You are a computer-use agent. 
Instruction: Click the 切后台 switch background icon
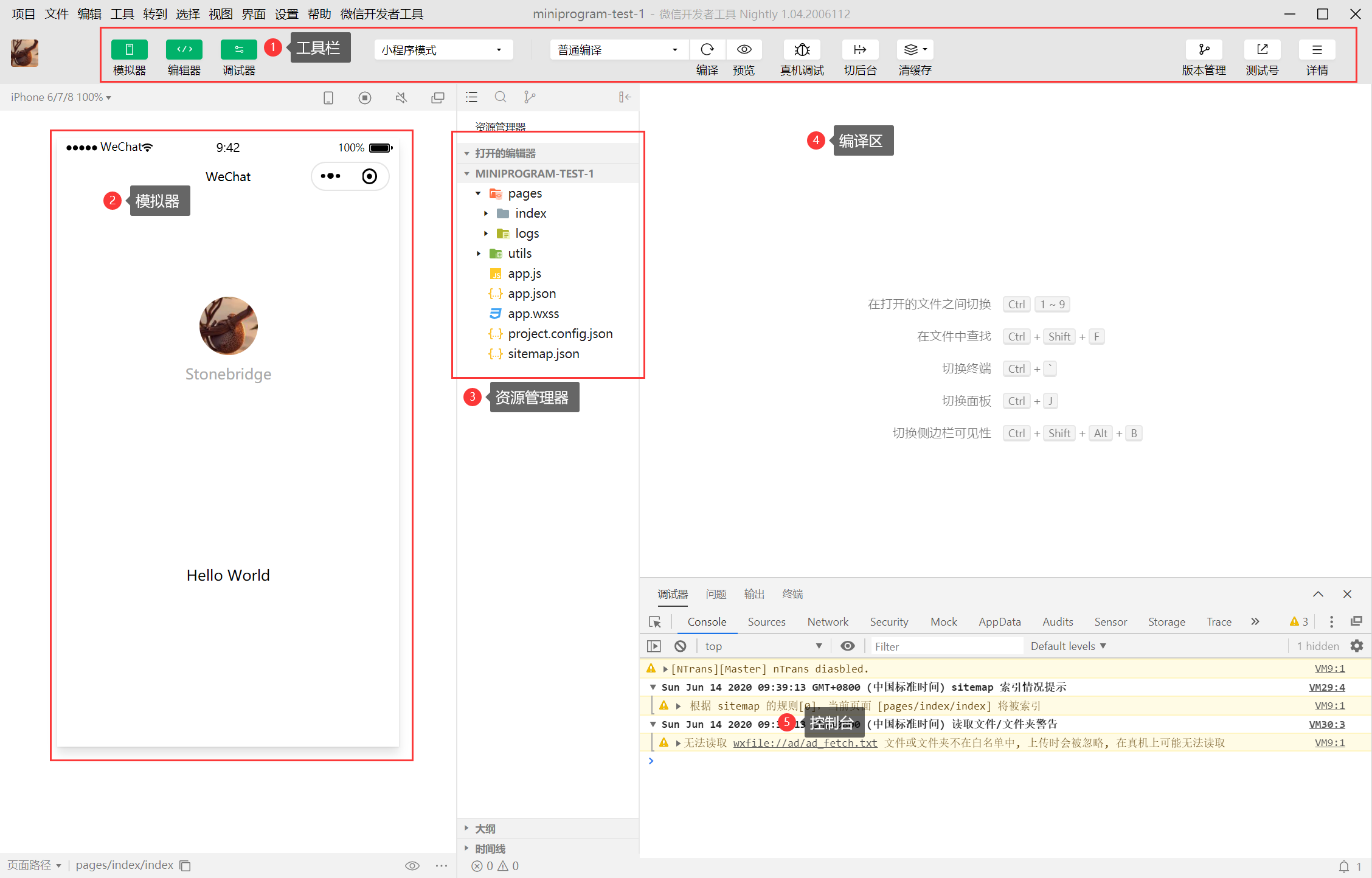(x=860, y=49)
